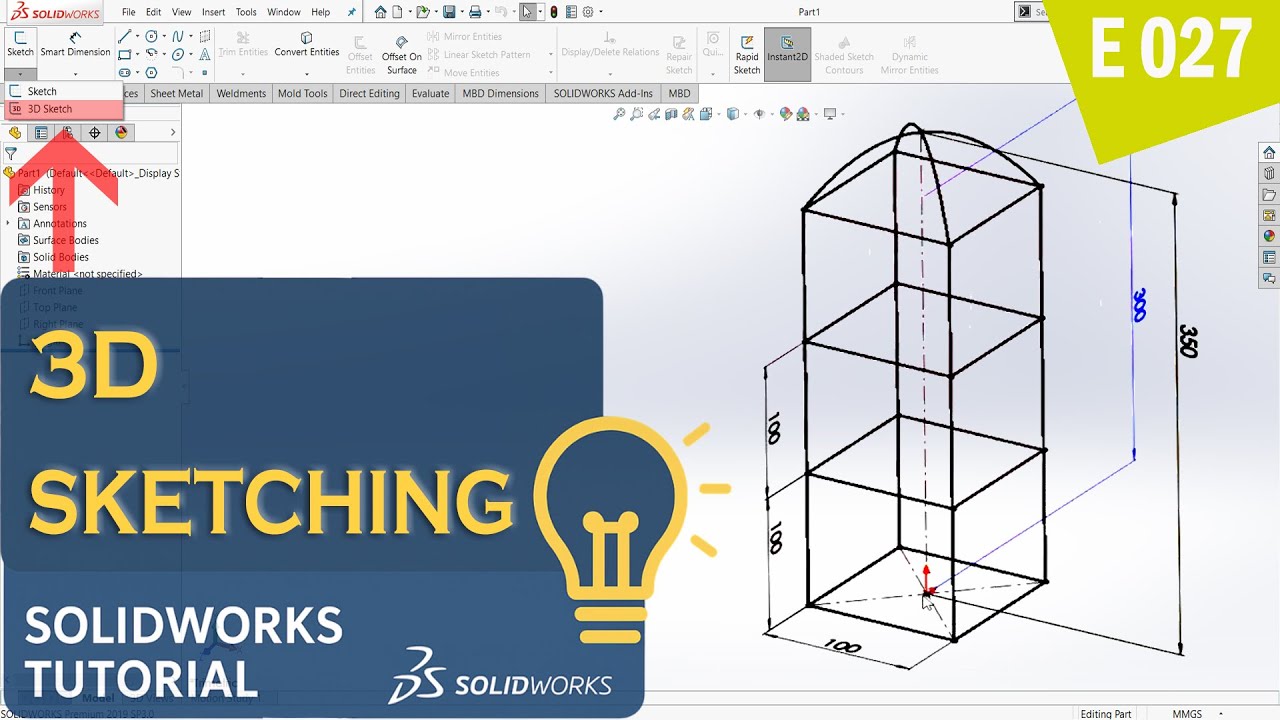Expand feature manager panel chevron
Screen dimensions: 1280x720
[x=173, y=132]
